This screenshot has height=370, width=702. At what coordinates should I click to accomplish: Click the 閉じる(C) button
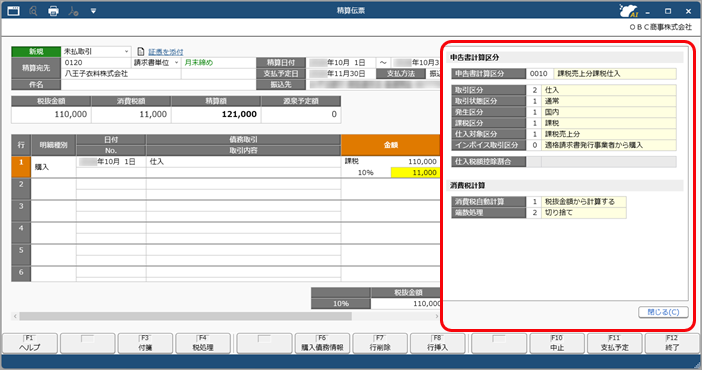(663, 312)
